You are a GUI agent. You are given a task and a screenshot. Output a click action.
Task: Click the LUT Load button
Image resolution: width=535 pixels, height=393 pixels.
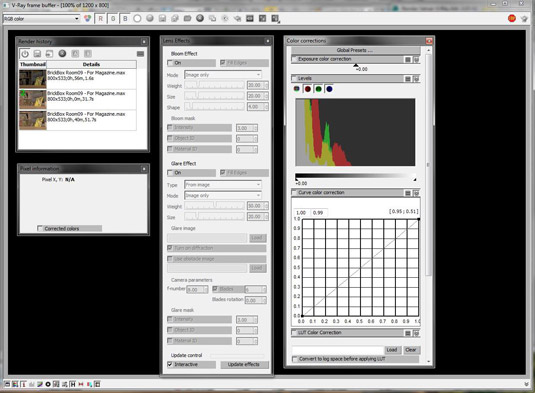pos(392,350)
